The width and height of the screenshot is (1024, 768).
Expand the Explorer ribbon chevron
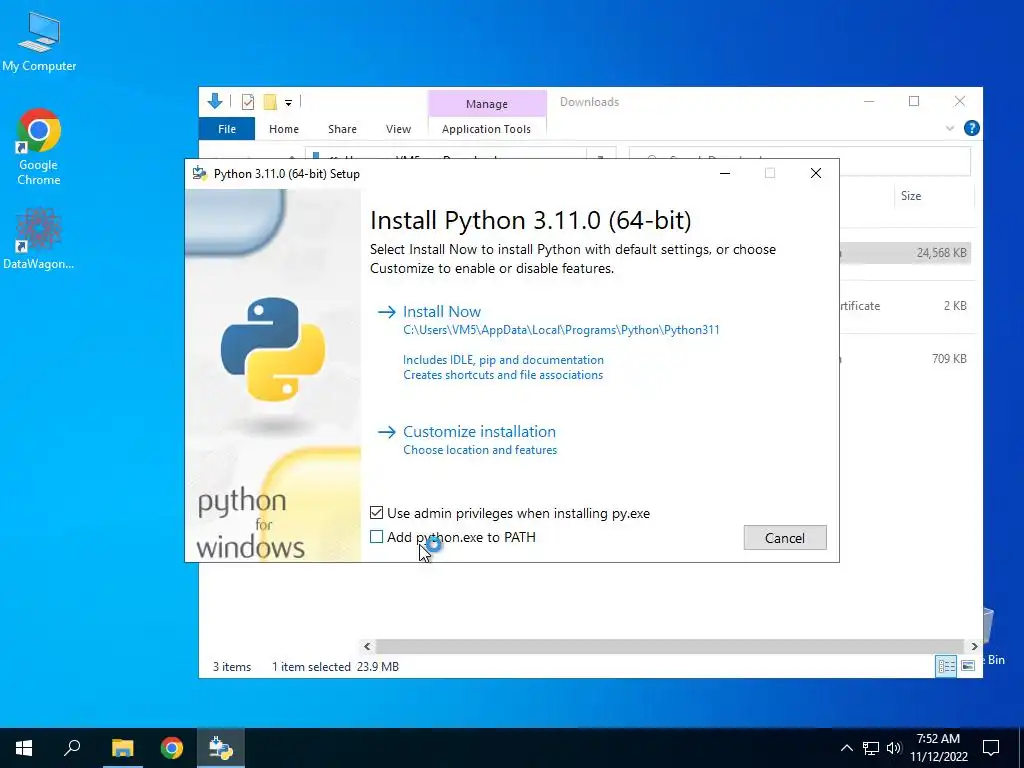click(x=950, y=129)
